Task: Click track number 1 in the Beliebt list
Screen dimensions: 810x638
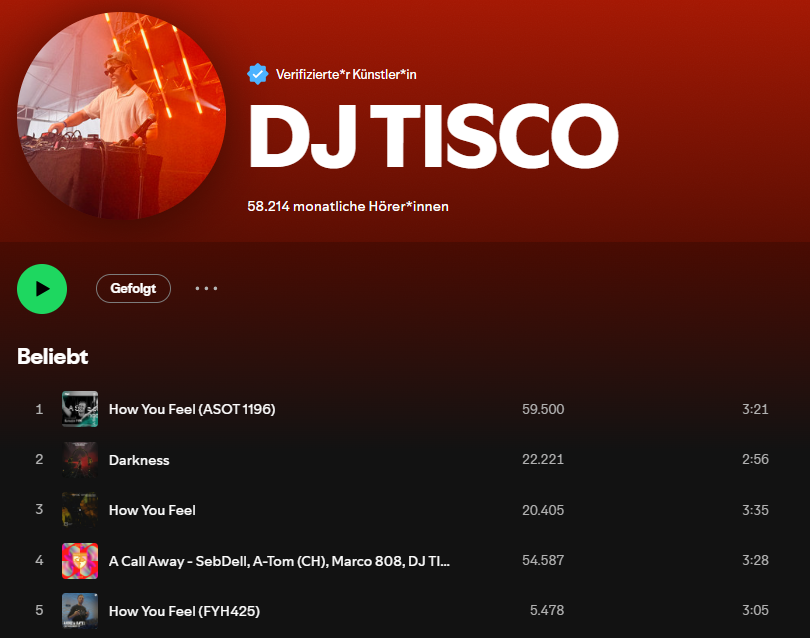Action: click(x=39, y=409)
